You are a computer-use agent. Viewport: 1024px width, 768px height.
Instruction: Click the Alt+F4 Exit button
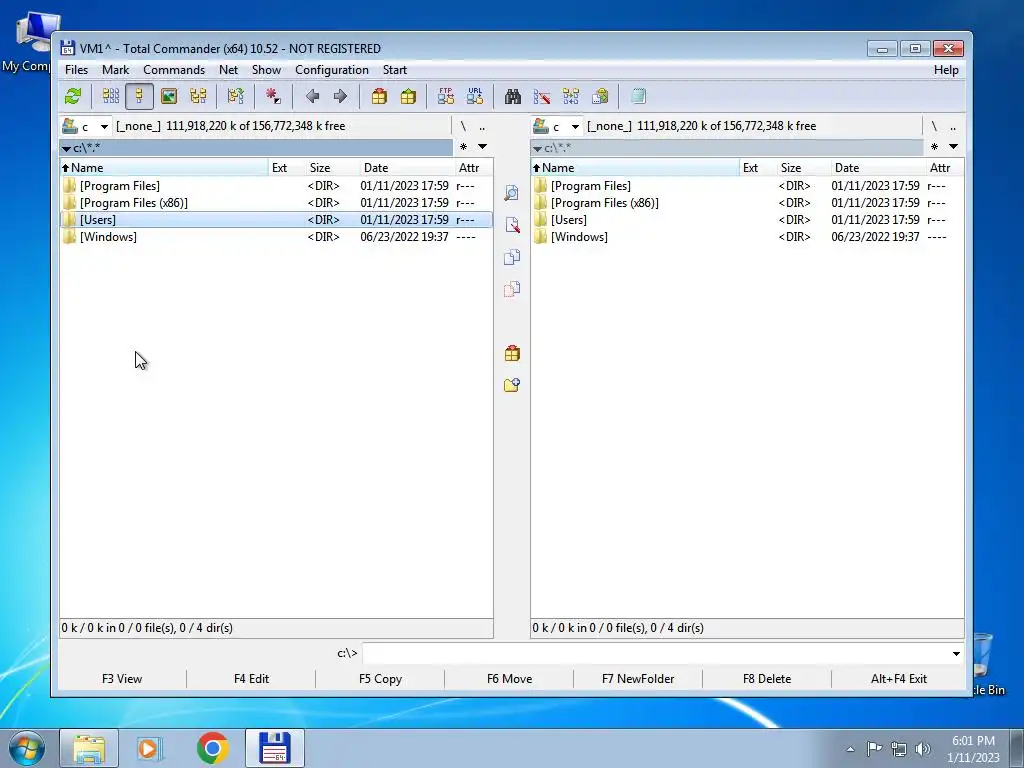click(899, 679)
